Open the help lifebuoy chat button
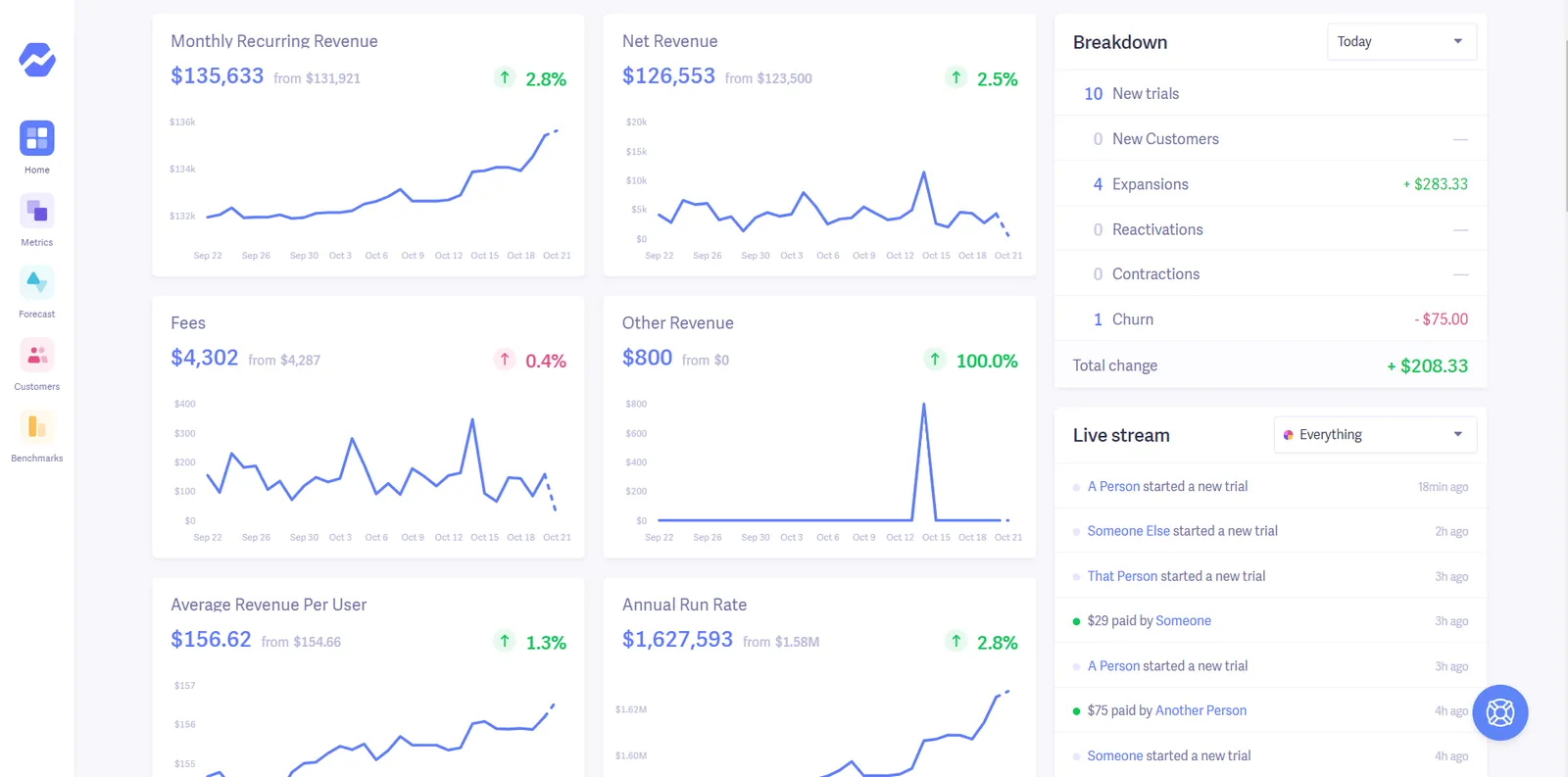 coord(1499,712)
